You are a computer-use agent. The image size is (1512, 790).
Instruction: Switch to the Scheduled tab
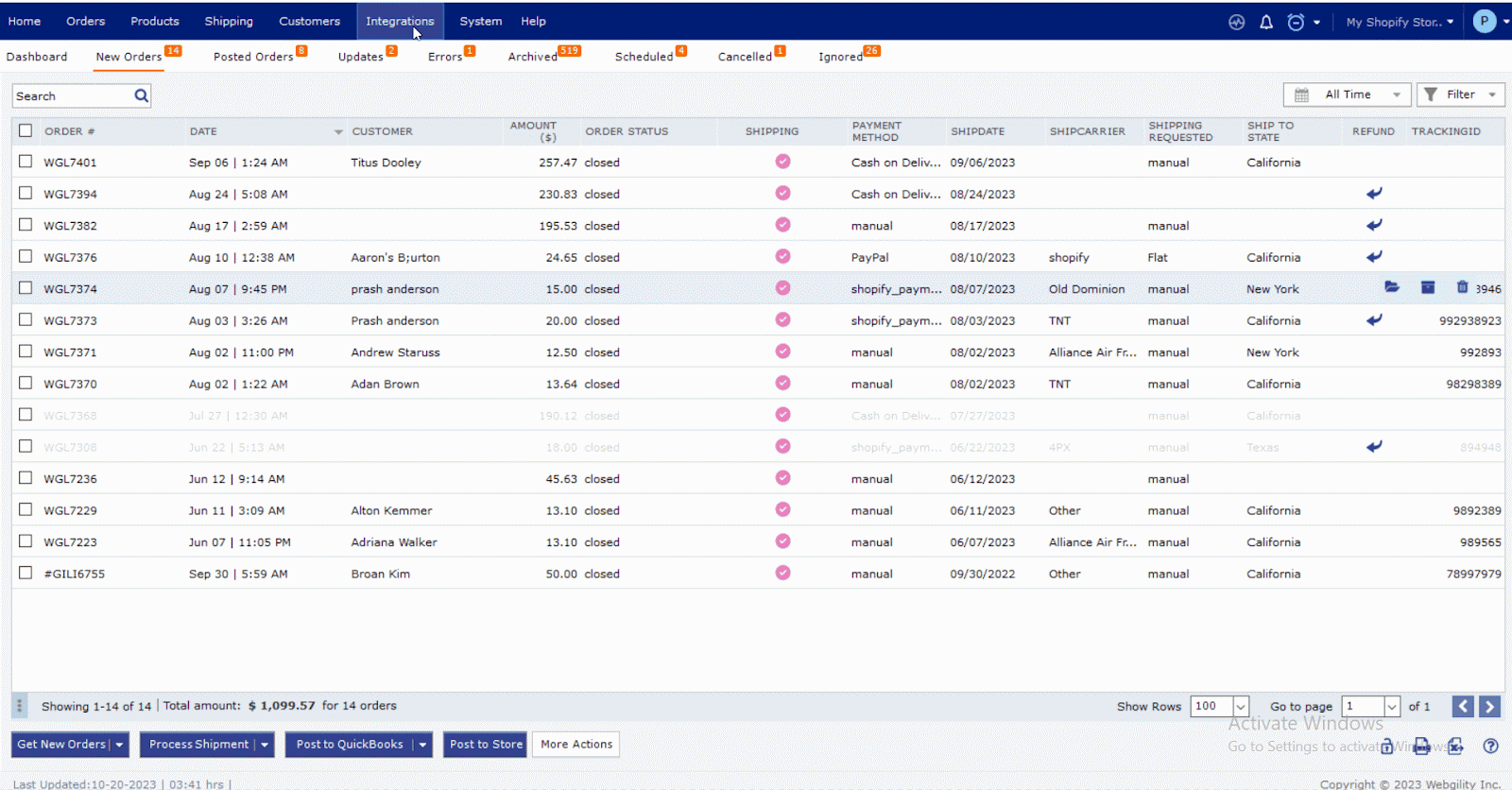tap(644, 57)
